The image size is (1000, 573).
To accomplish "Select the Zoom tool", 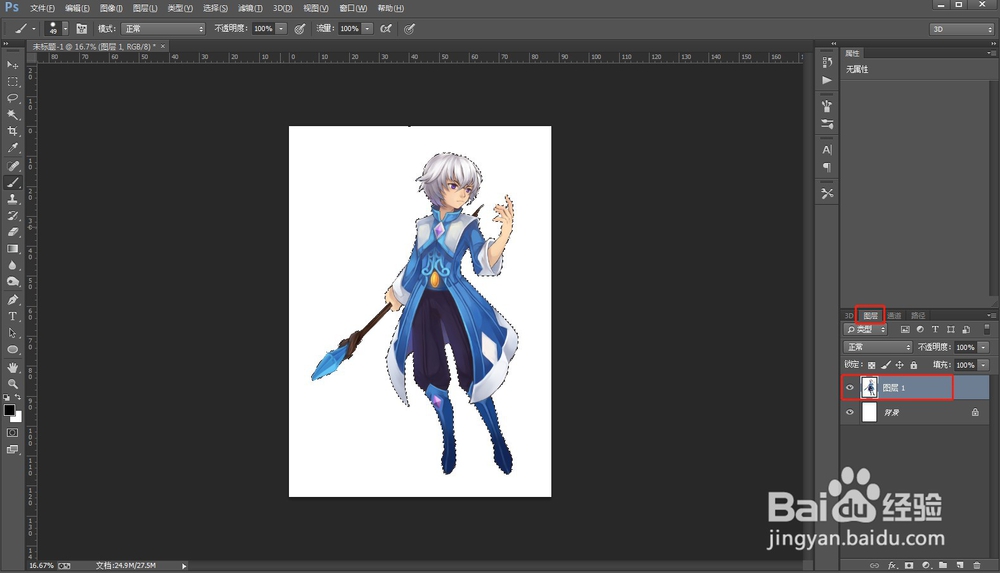I will coord(12,384).
